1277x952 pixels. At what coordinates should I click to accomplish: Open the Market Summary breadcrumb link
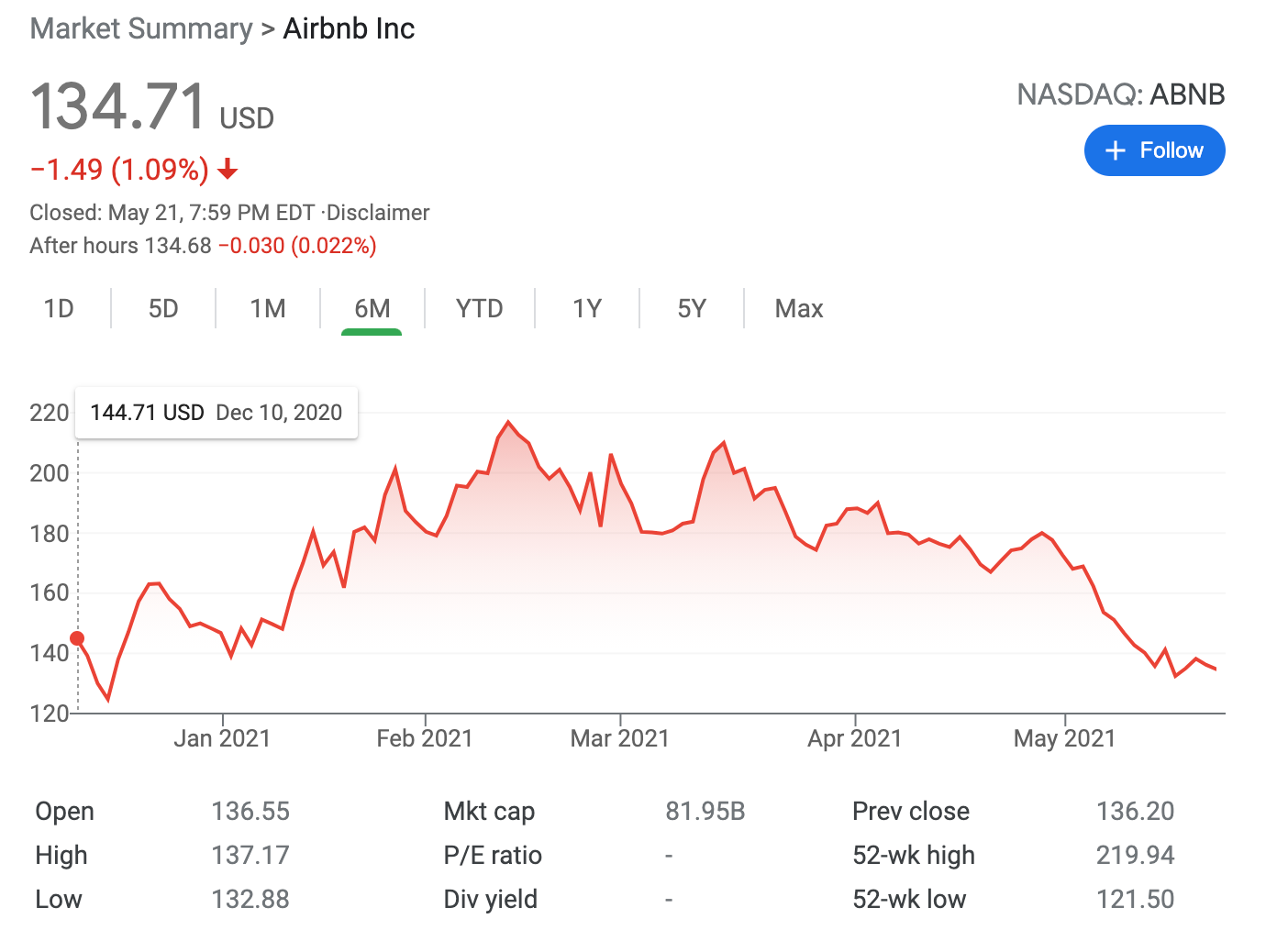point(141,28)
